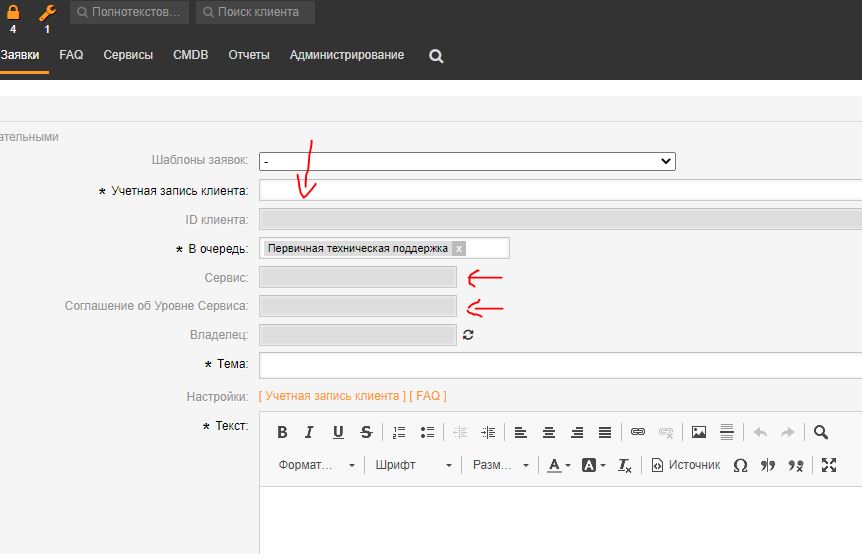Open the Администрирование menu
Image resolution: width=862 pixels, height=554 pixels.
[x=347, y=55]
